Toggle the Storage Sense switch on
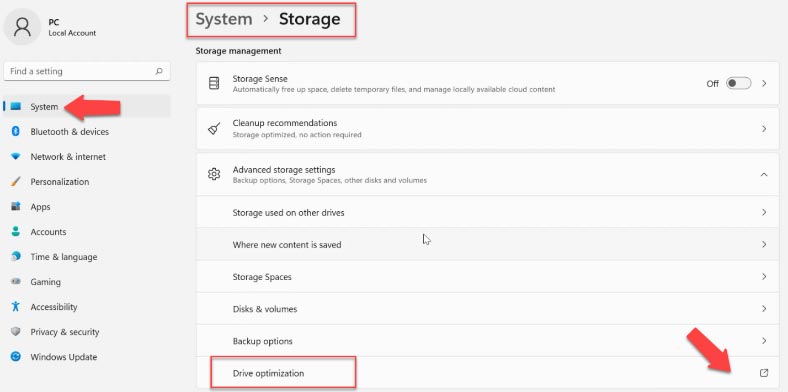 pos(738,83)
